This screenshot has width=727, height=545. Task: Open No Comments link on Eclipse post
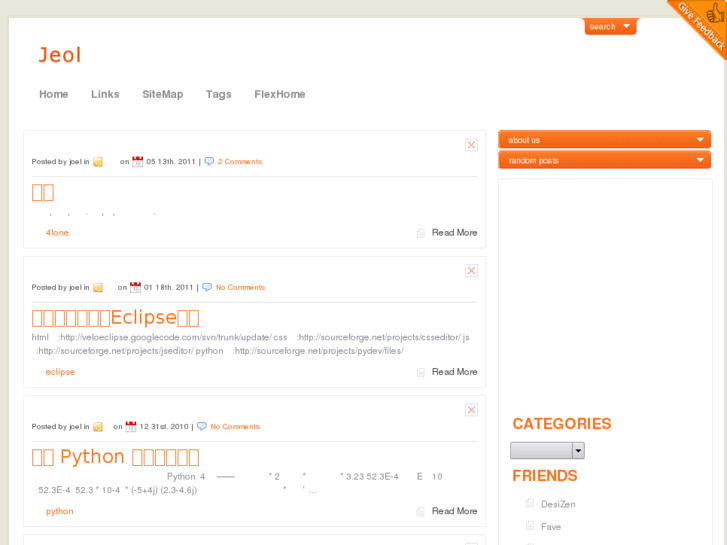[x=240, y=287]
